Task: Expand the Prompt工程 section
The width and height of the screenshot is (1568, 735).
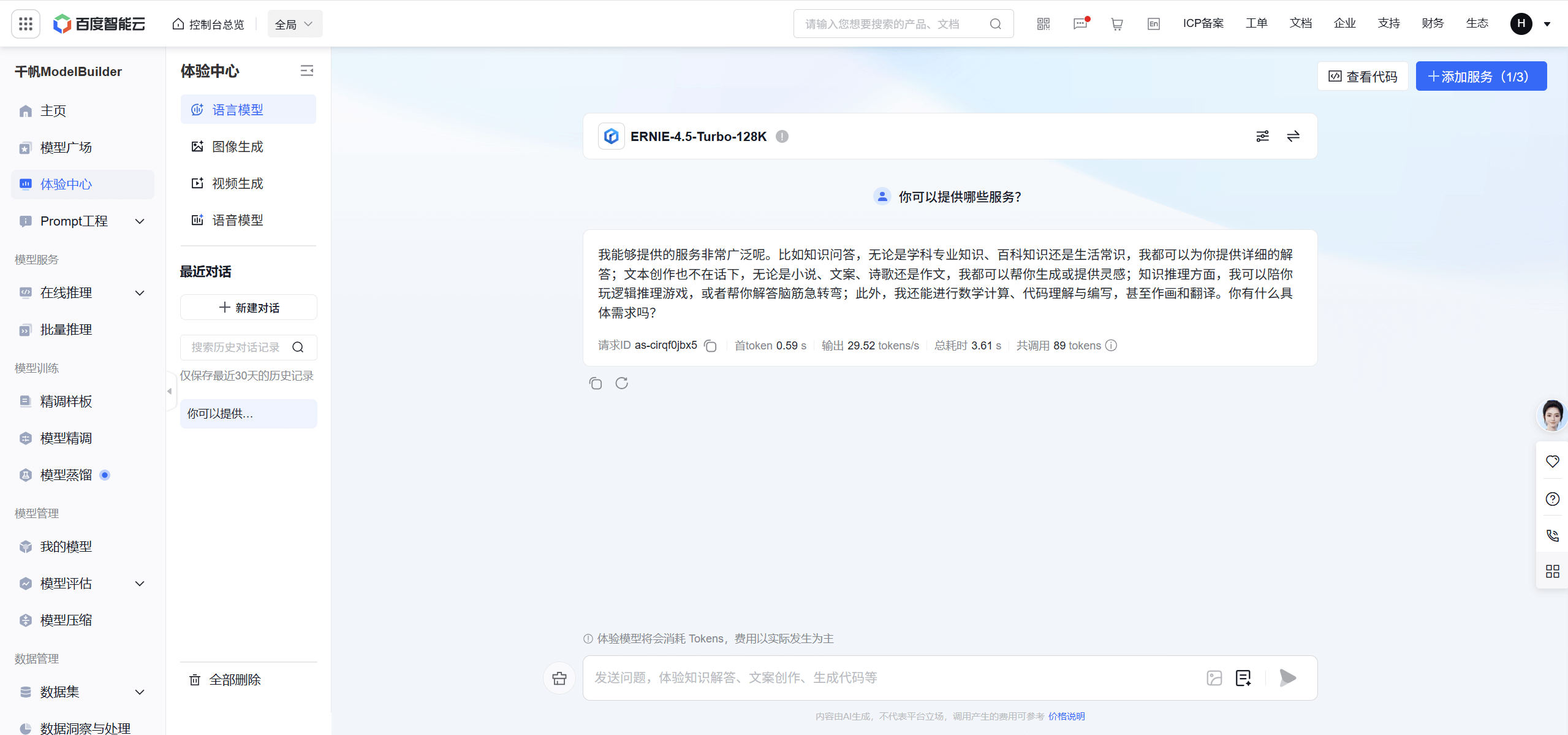Action: 140,221
